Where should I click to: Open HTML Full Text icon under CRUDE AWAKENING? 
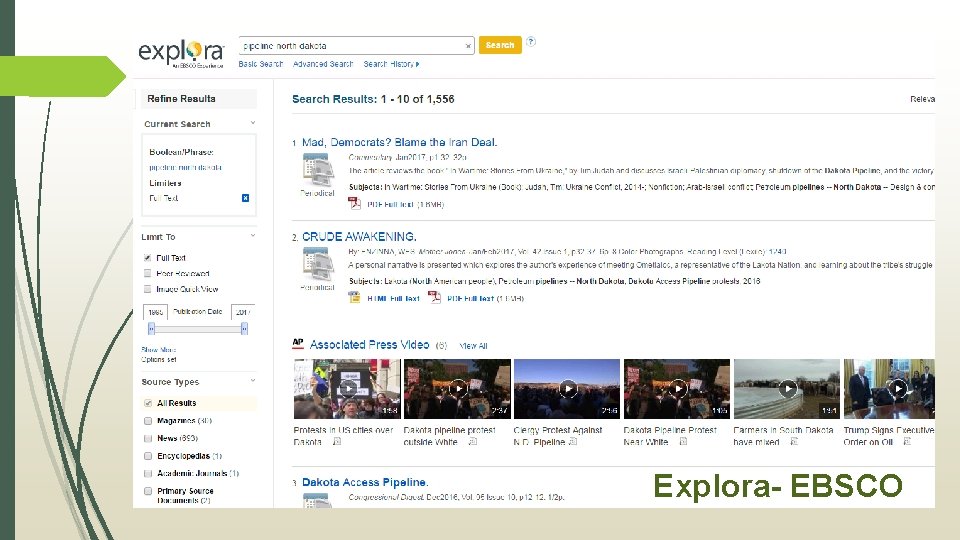pyautogui.click(x=354, y=298)
